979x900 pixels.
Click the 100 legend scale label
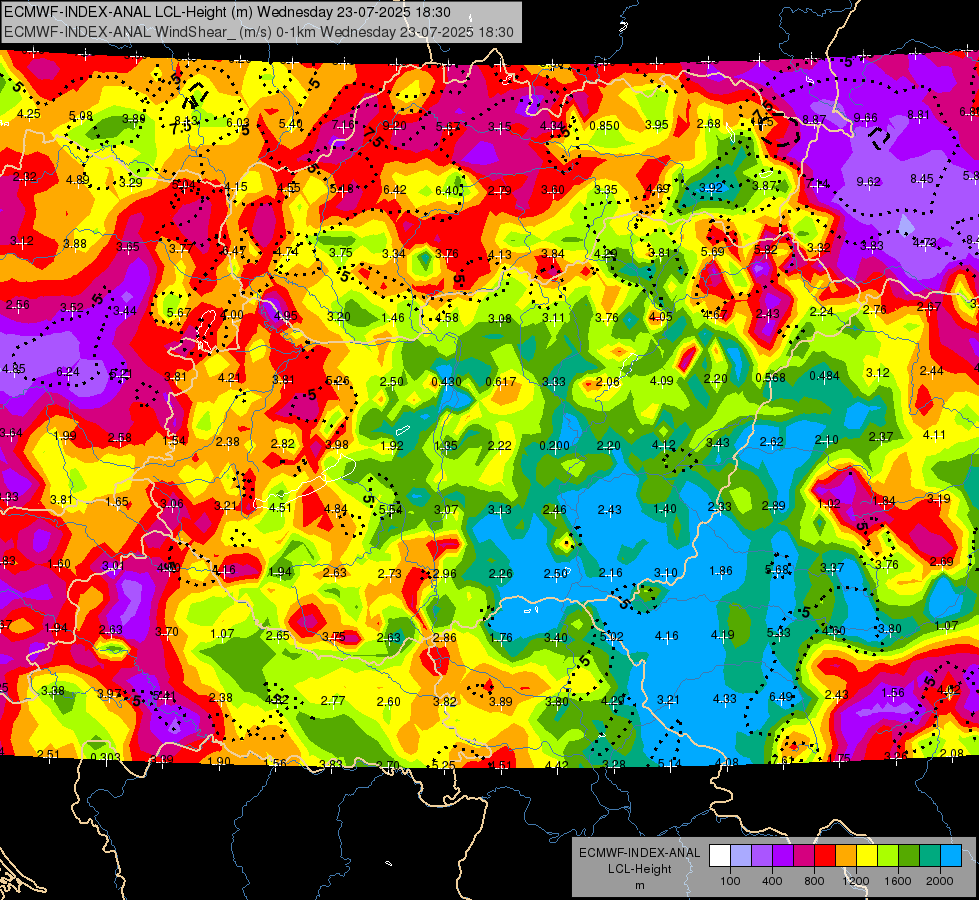(x=730, y=881)
